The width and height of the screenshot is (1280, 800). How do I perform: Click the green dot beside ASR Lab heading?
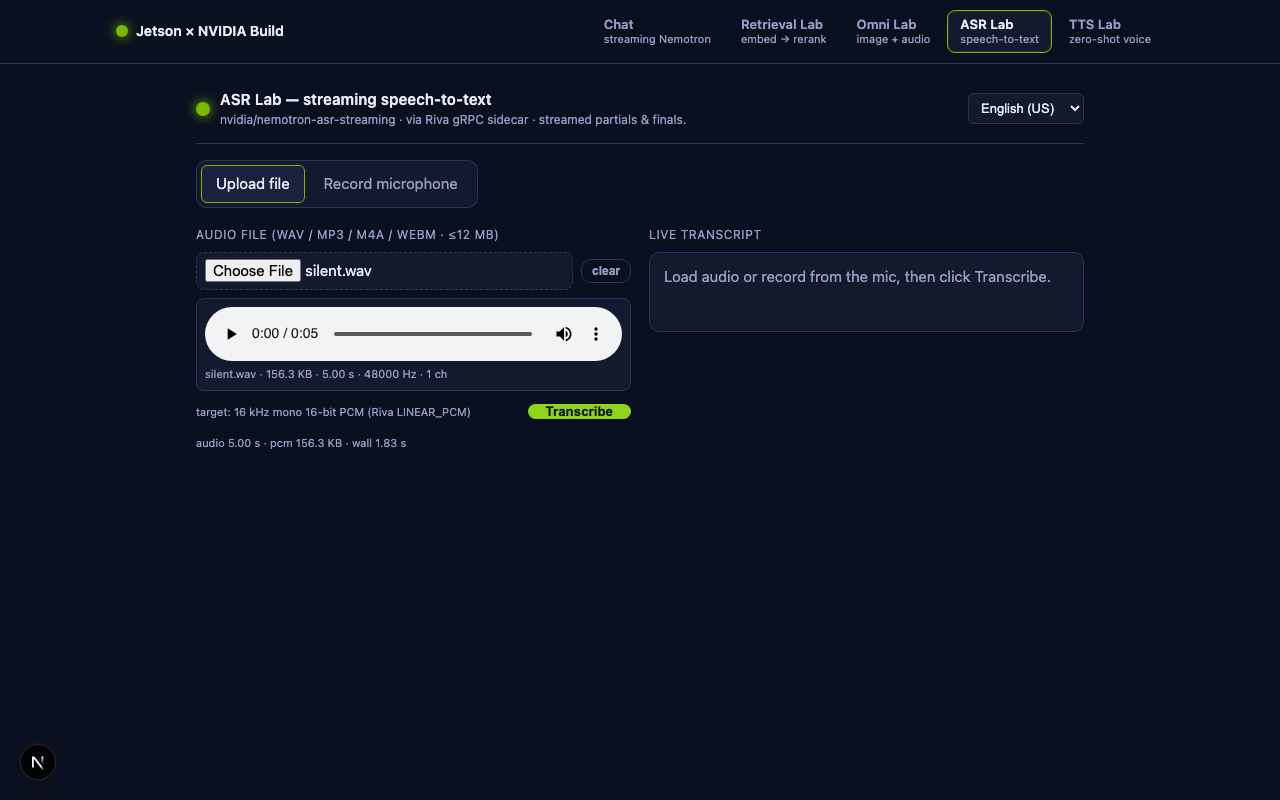click(x=203, y=109)
